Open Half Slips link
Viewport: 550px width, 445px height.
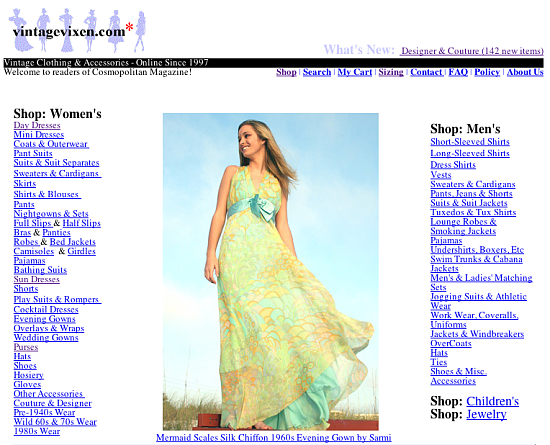coord(81,223)
